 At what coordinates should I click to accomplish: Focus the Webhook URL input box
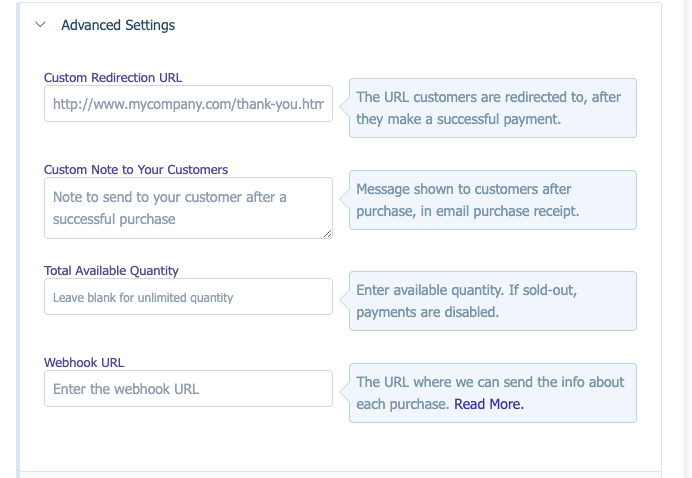click(x=188, y=389)
